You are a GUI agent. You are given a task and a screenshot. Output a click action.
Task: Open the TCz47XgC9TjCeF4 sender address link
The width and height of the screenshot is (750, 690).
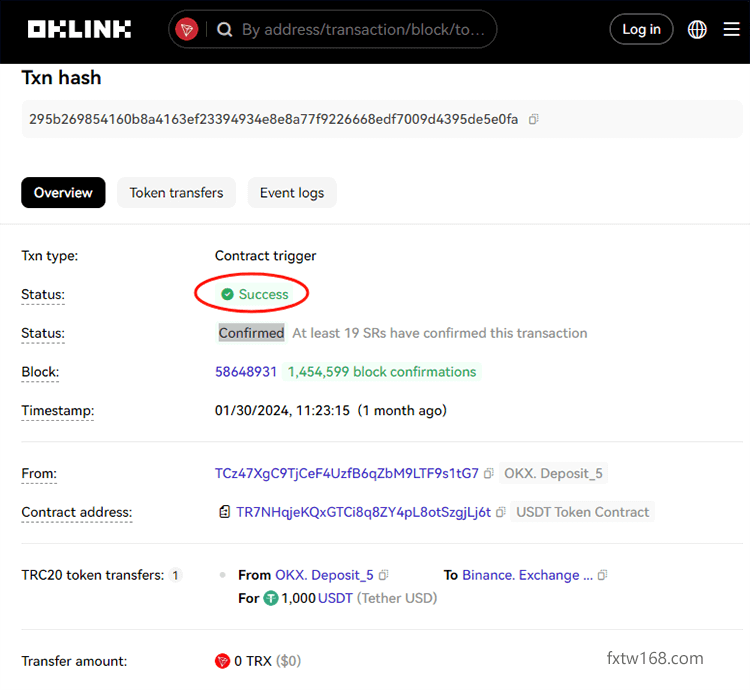(x=347, y=474)
